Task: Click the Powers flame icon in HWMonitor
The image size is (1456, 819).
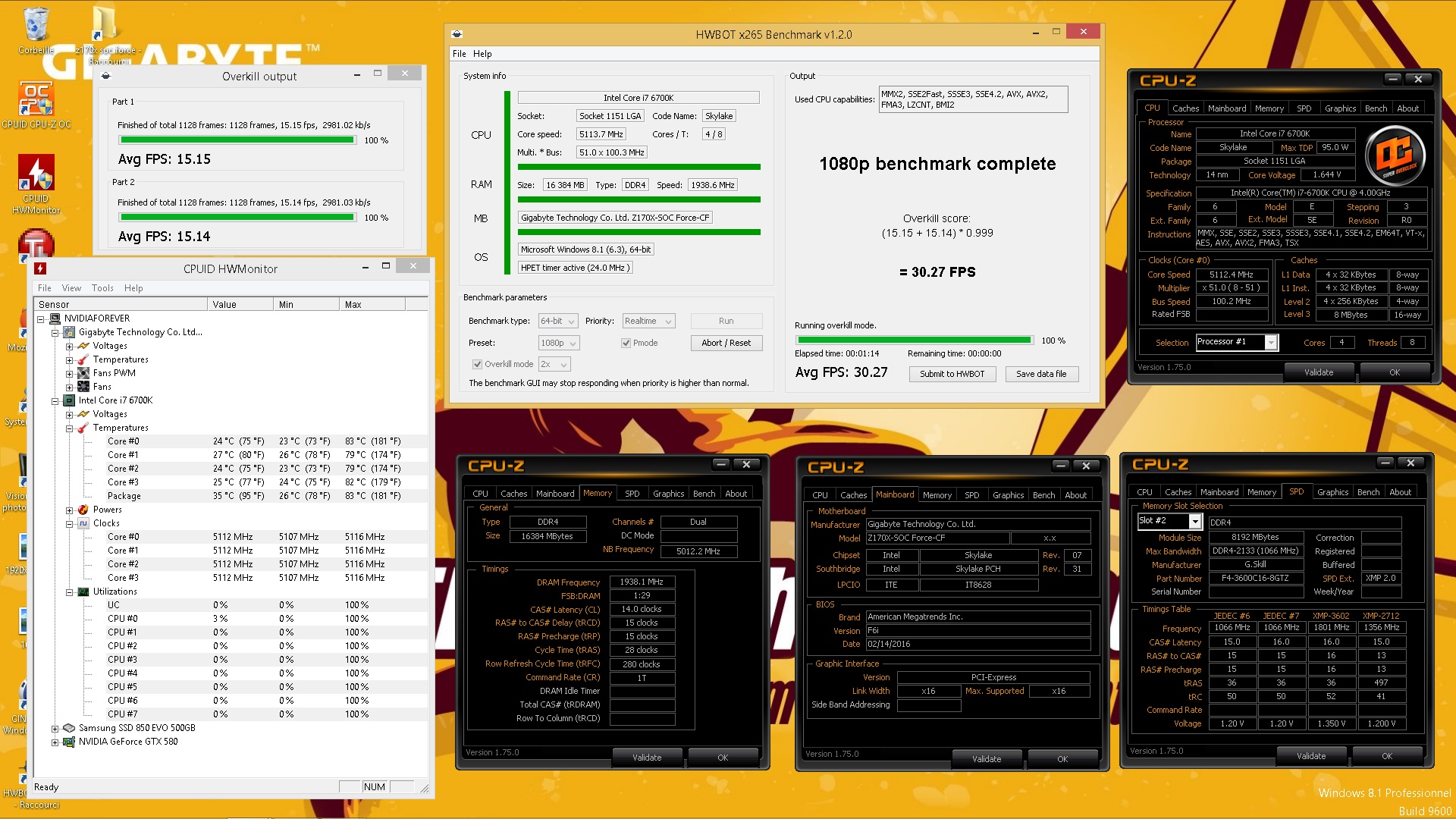Action: 83,510
